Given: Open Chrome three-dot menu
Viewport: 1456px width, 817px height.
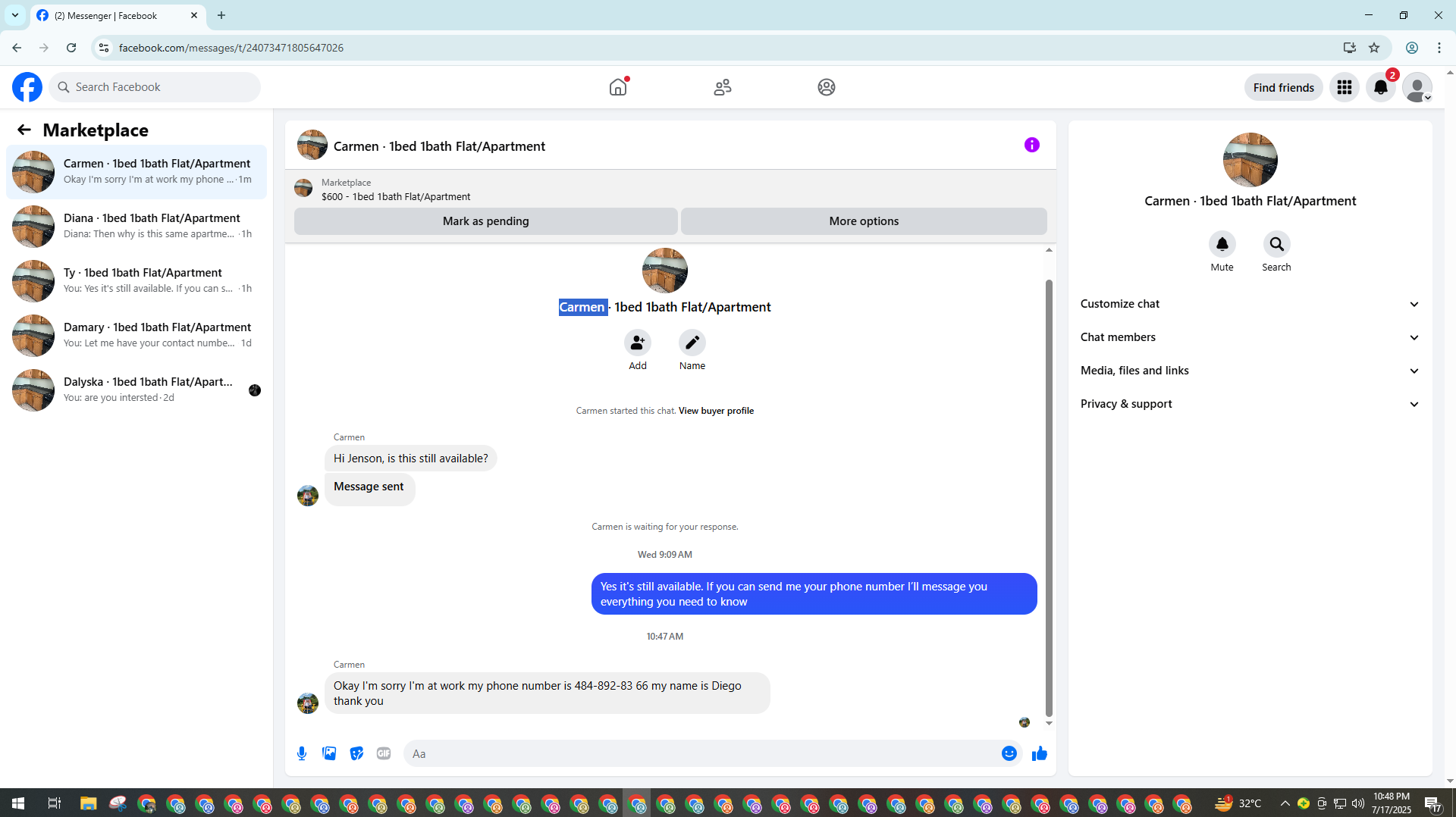Looking at the screenshot, I should click(x=1439, y=48).
